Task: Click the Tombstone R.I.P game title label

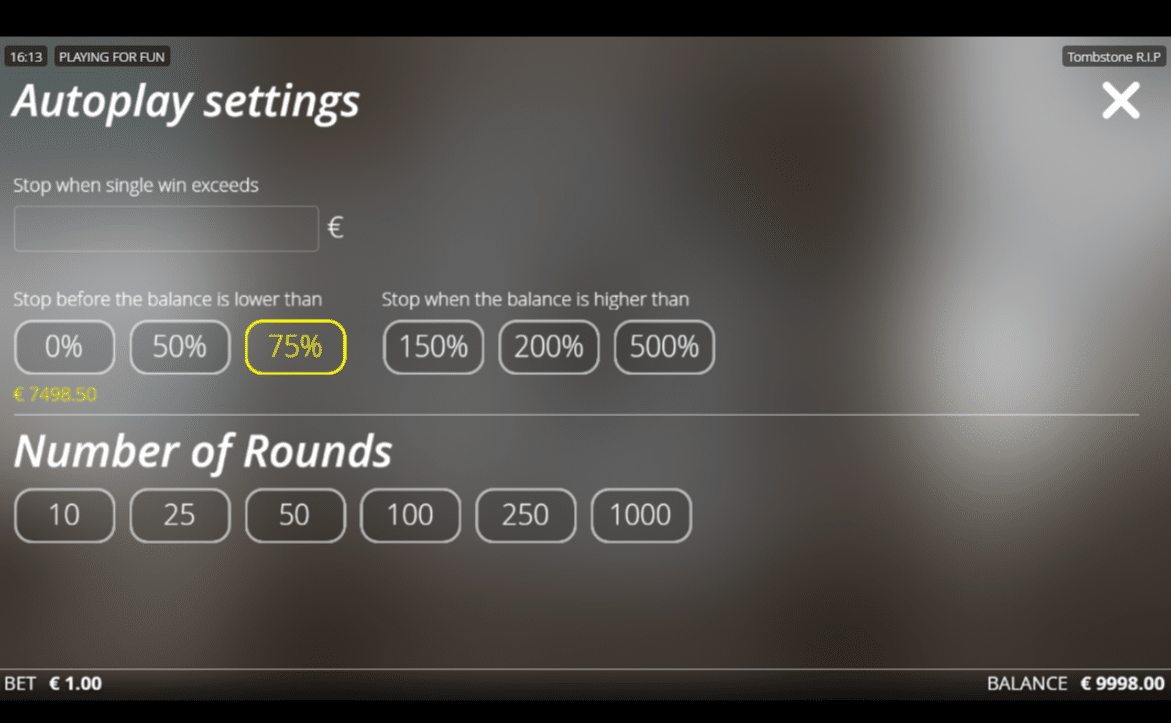Action: pyautogui.click(x=1113, y=57)
